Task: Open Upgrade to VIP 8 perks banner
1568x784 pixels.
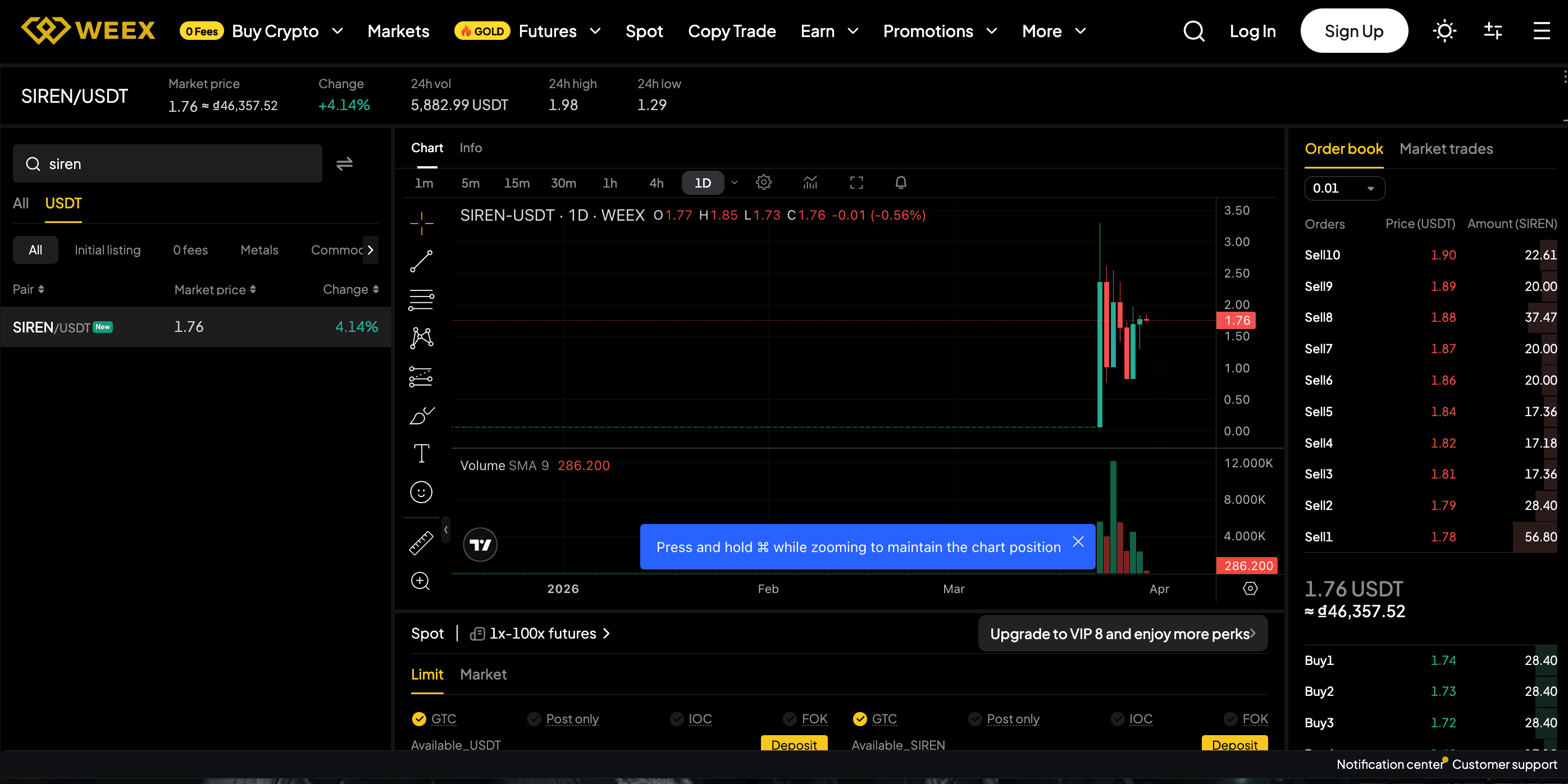Action: pyautogui.click(x=1123, y=633)
